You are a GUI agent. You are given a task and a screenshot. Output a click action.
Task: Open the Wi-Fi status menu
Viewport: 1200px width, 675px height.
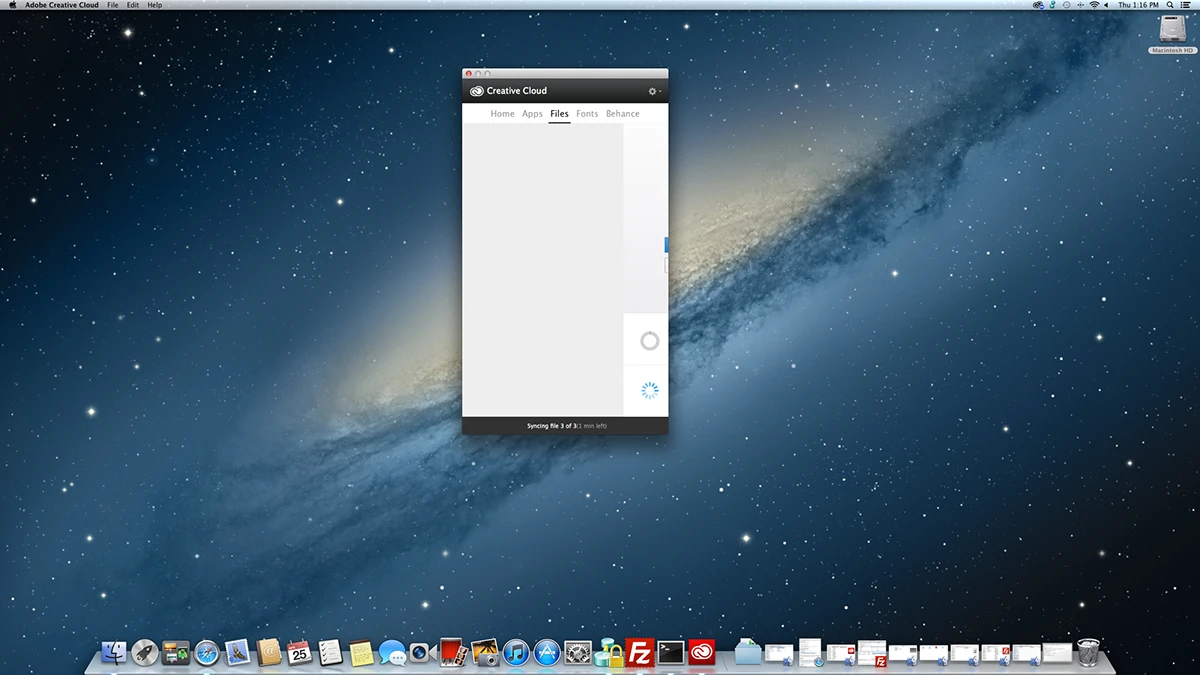pyautogui.click(x=1094, y=5)
